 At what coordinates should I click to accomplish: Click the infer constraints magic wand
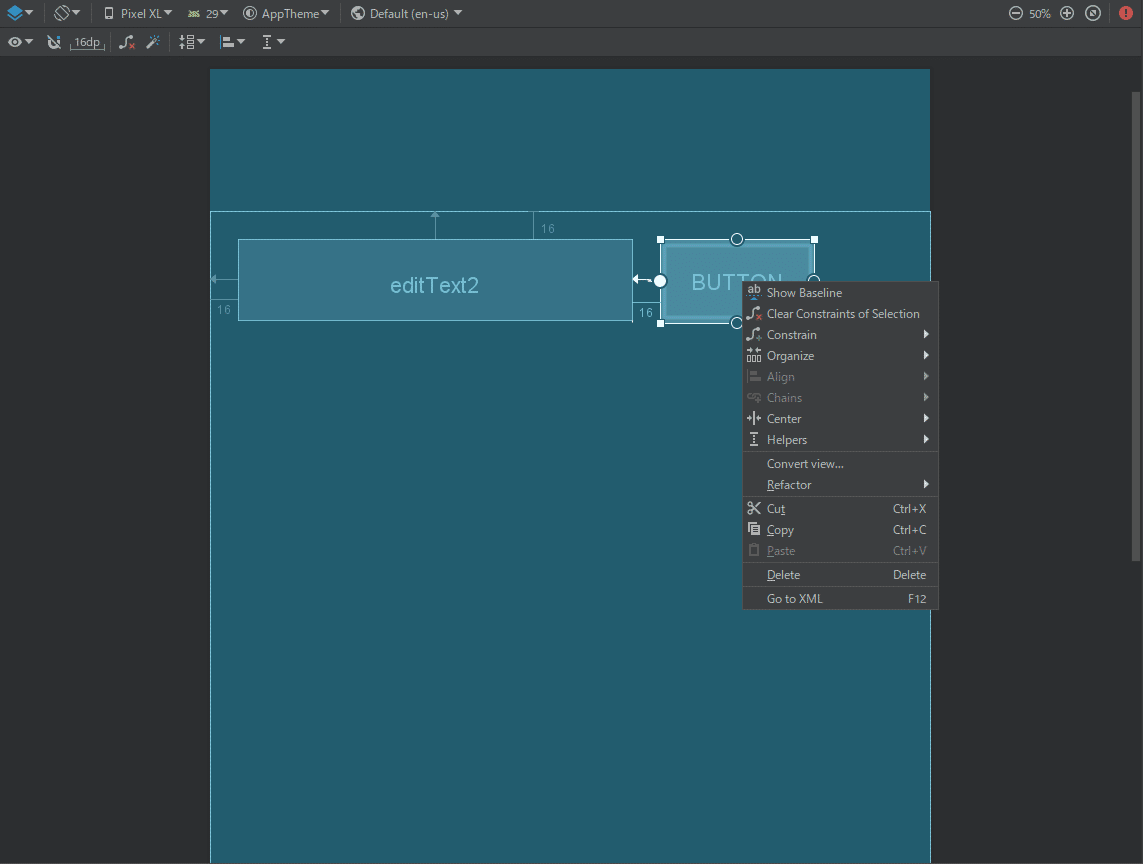[x=153, y=42]
